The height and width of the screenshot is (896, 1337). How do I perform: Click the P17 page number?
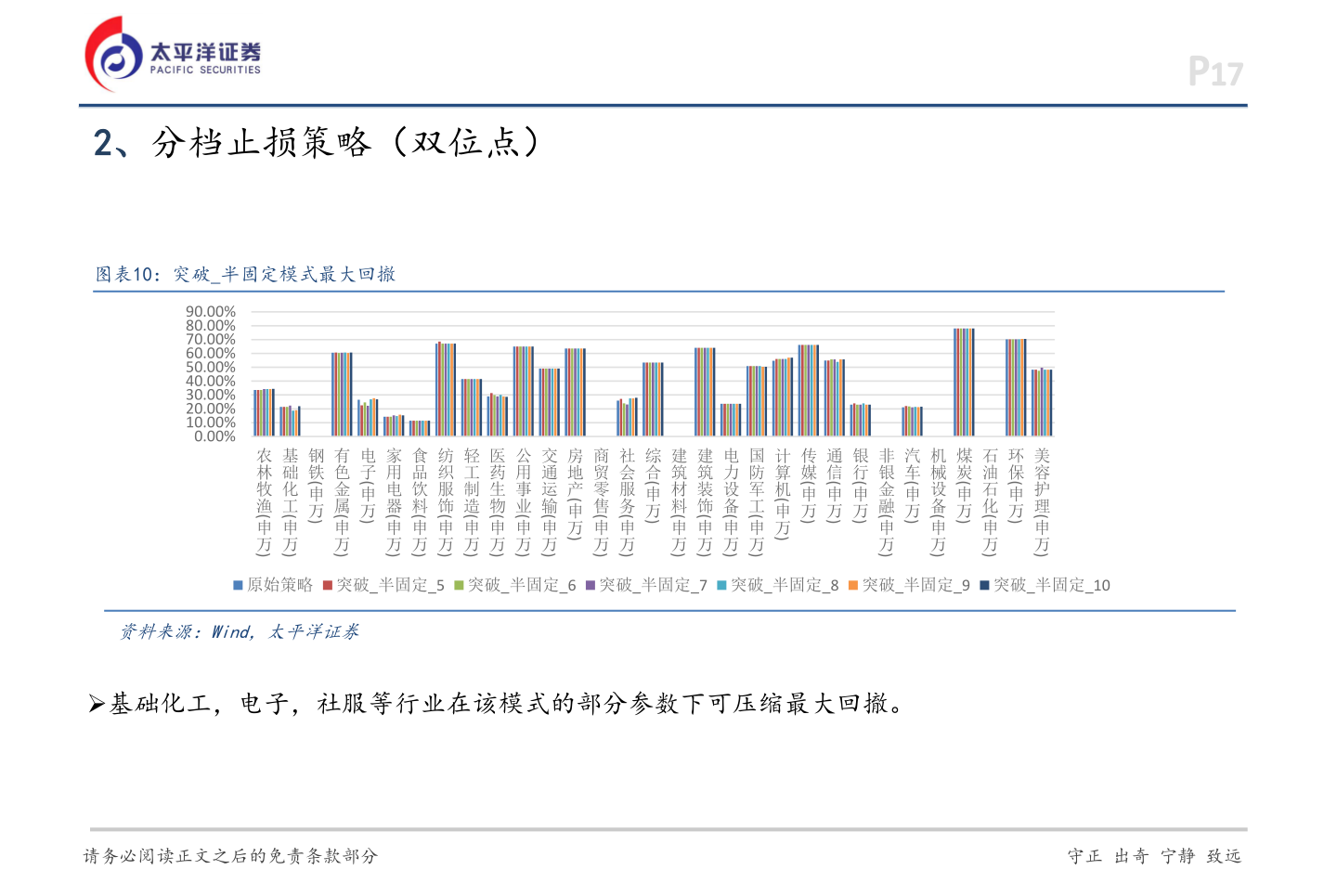(x=1214, y=72)
